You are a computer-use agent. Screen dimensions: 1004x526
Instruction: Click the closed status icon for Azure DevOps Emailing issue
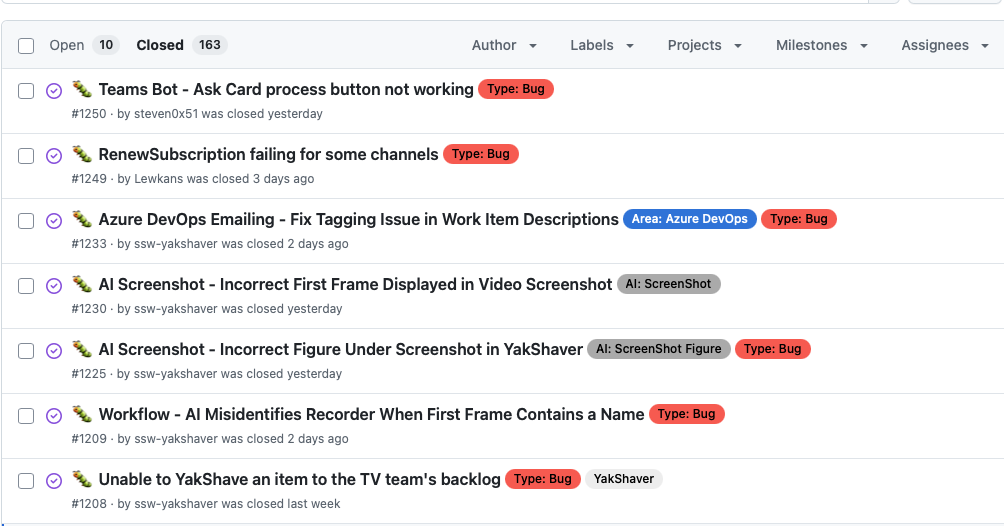tap(54, 221)
